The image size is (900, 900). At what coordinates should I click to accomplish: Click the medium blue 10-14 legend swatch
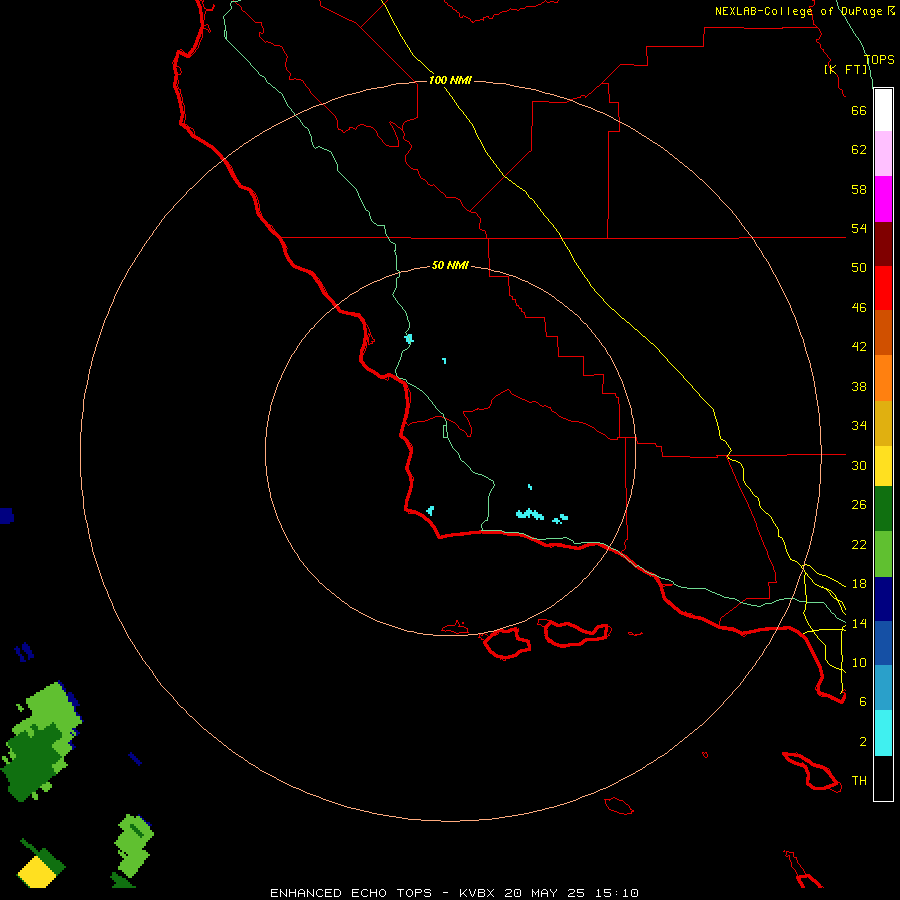[883, 643]
